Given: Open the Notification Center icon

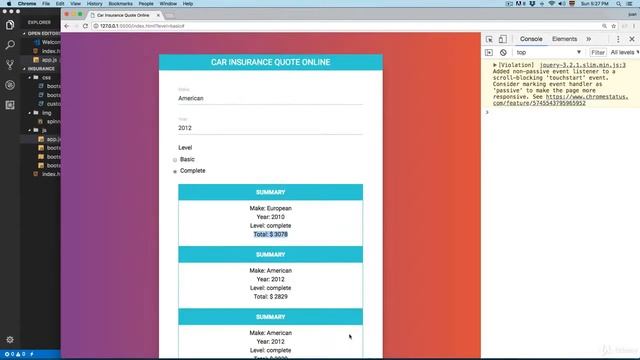Looking at the screenshot, I should (630, 4).
